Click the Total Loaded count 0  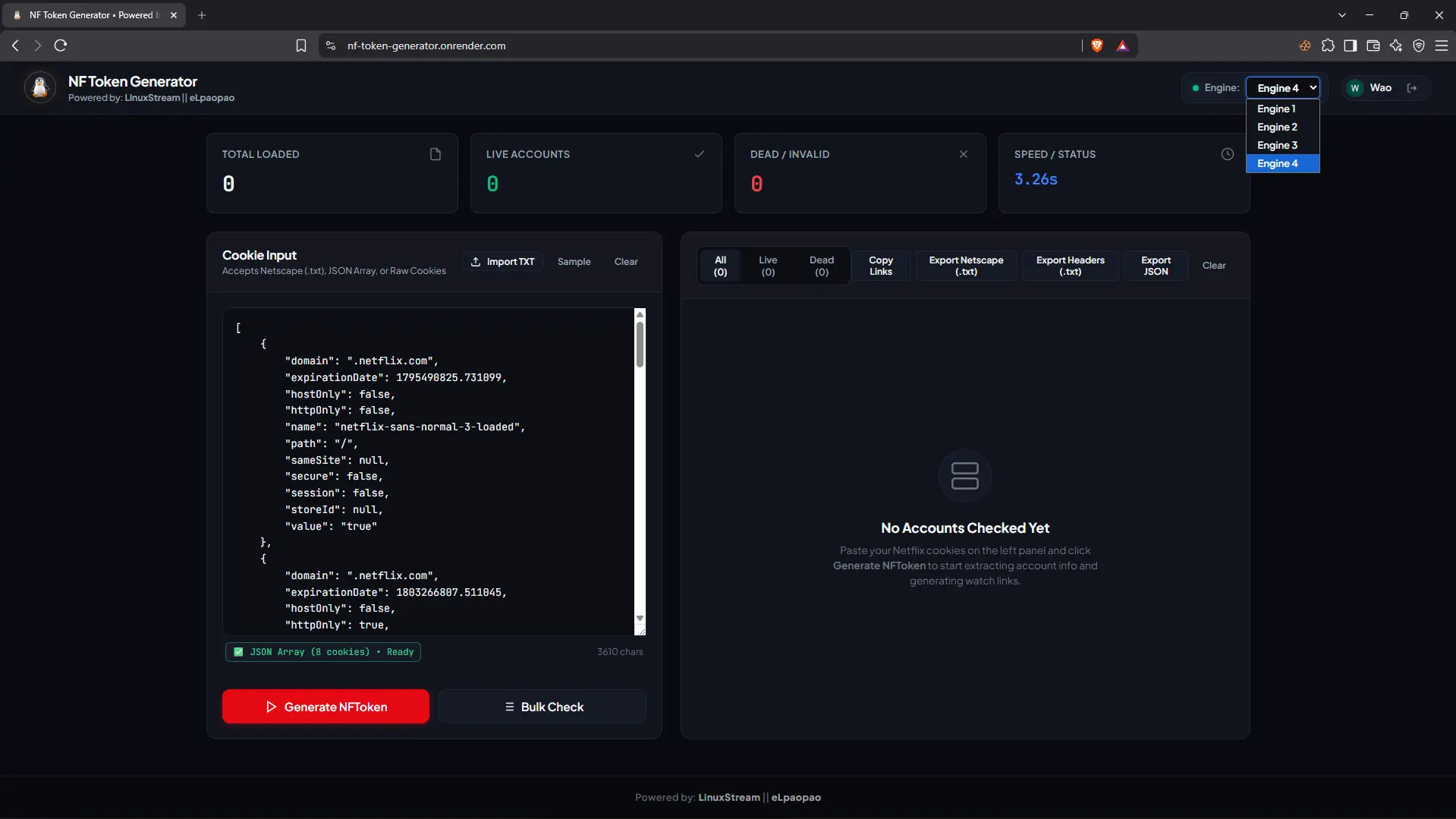coord(228,184)
